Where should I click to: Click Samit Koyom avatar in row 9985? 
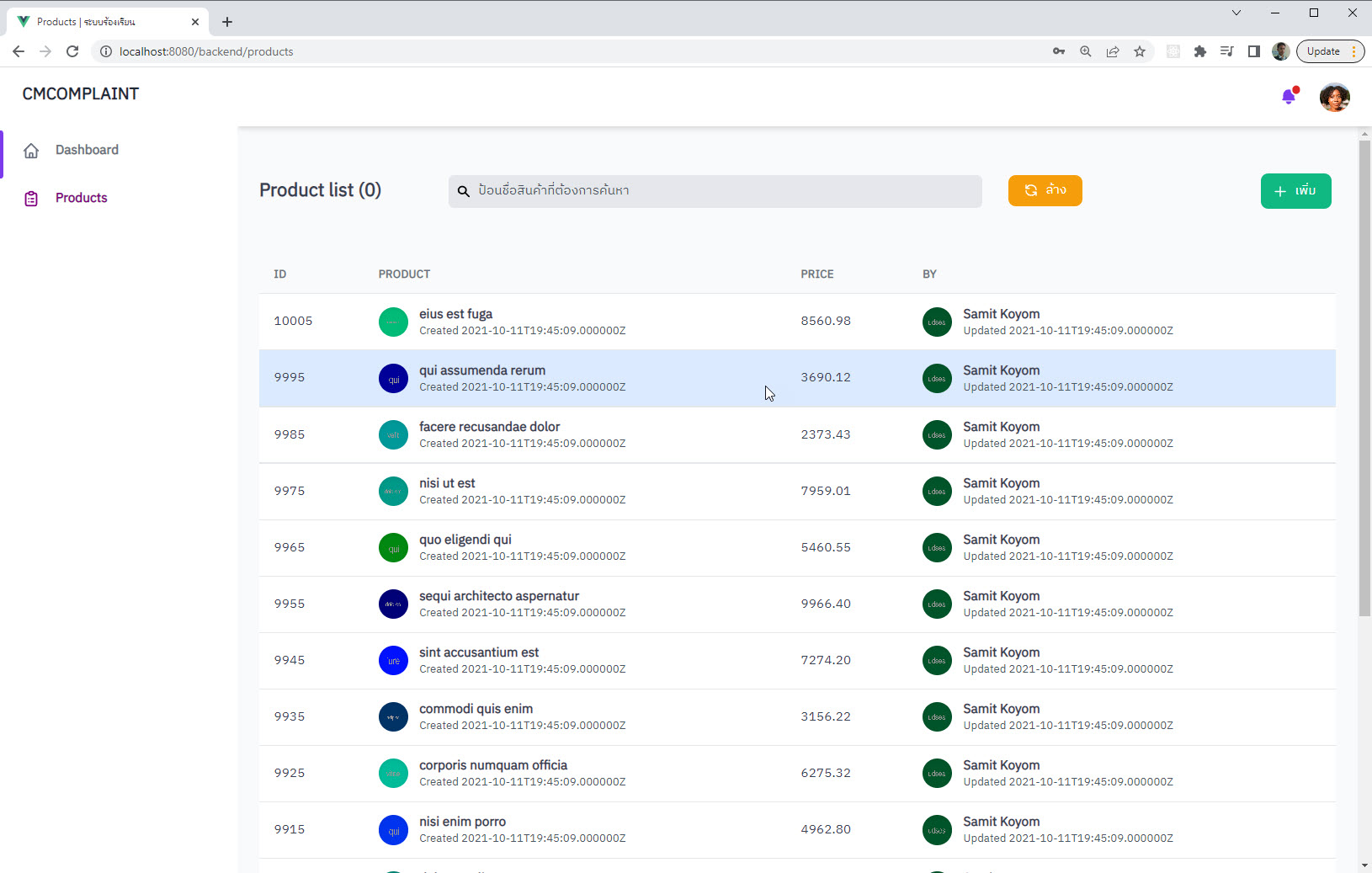coord(937,434)
